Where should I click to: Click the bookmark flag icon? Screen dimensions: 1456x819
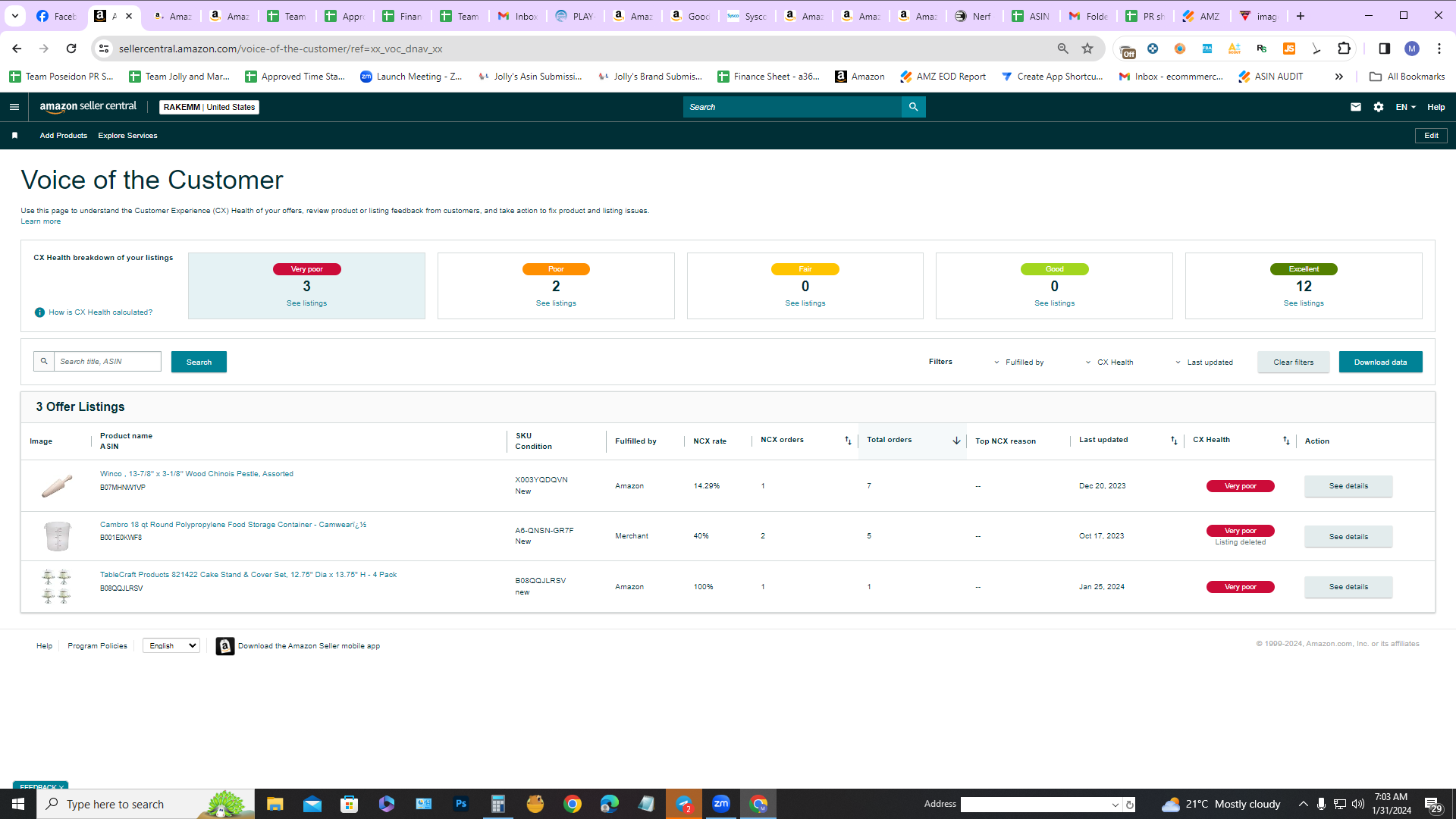point(14,136)
